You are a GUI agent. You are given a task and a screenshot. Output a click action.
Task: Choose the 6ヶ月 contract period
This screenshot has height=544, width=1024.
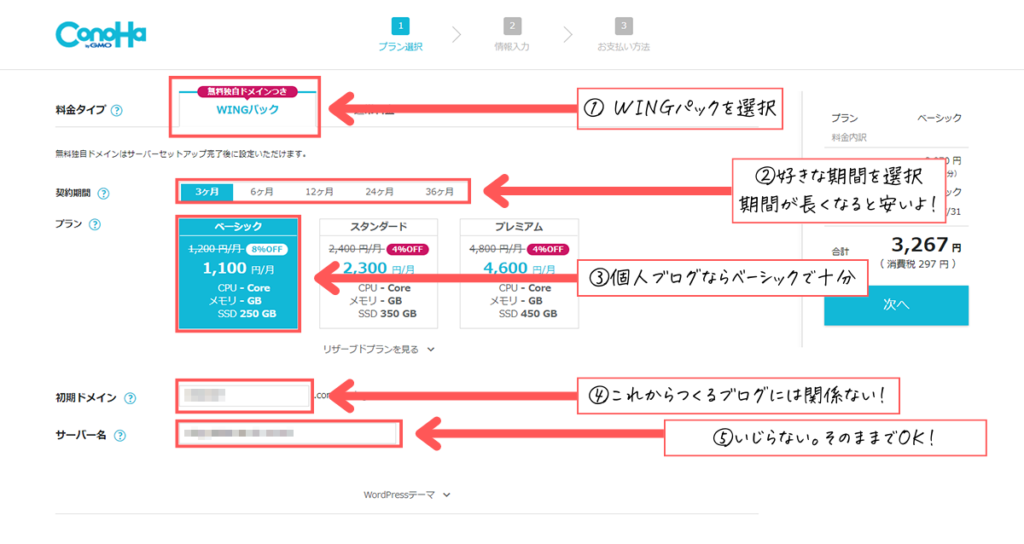(262, 191)
